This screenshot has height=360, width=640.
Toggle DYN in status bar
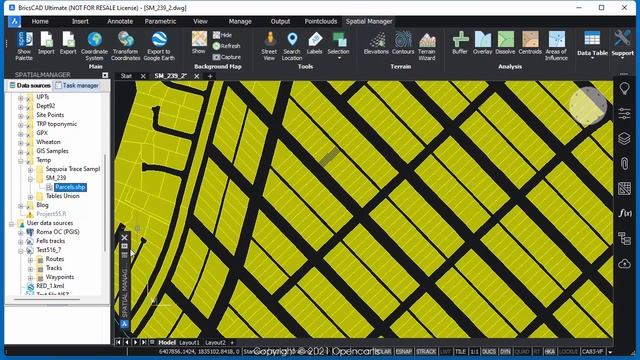pos(505,351)
